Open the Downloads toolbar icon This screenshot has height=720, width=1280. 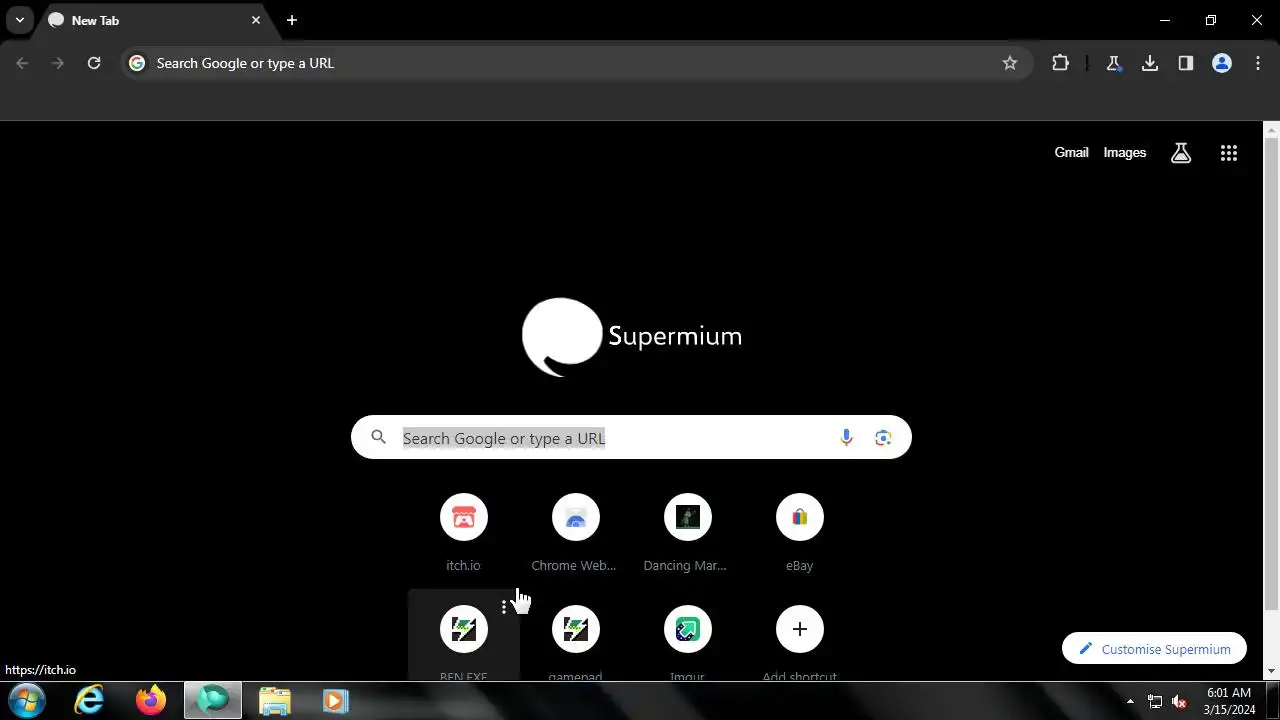click(1150, 63)
